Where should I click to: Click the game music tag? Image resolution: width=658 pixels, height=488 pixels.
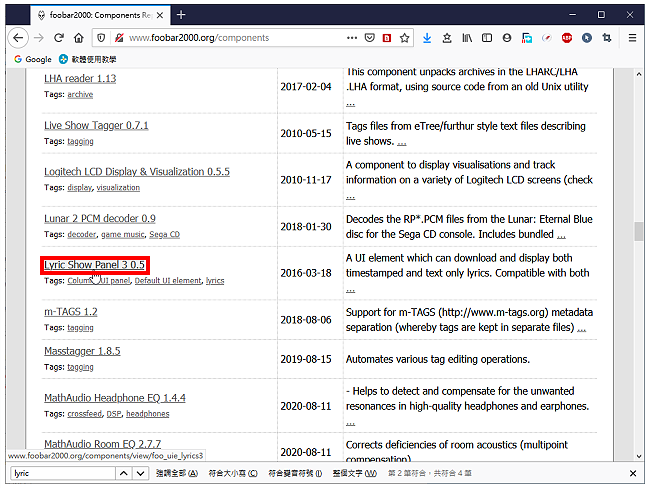point(123,235)
